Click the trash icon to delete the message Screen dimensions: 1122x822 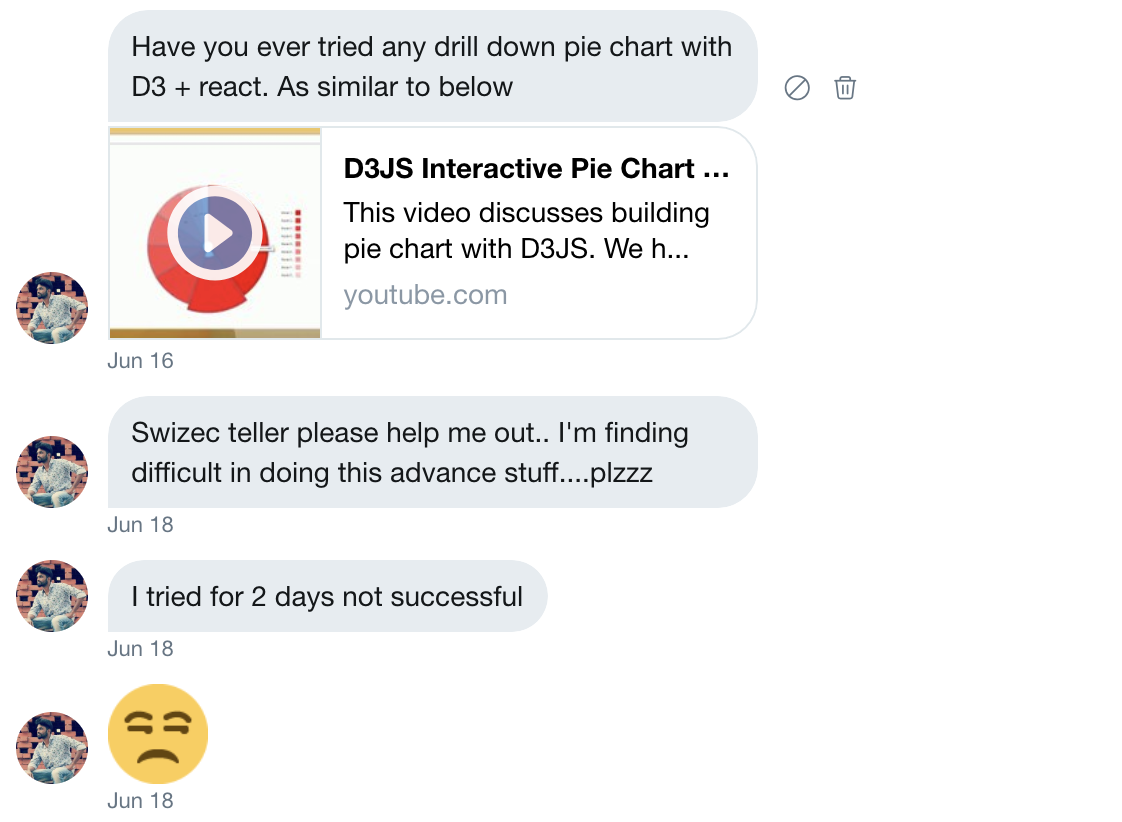(x=845, y=88)
